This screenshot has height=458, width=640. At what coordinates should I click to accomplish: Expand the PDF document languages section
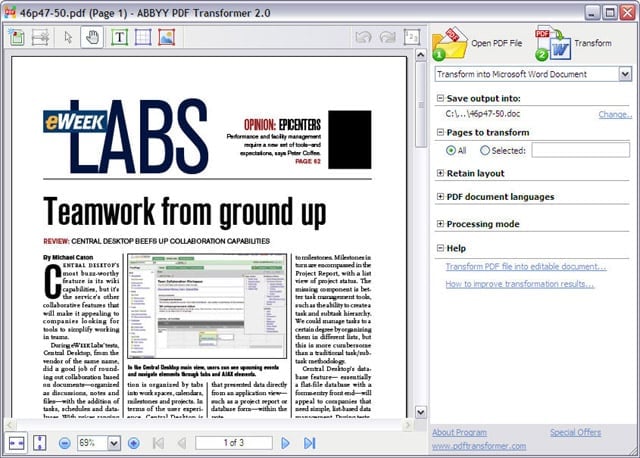[x=440, y=197]
